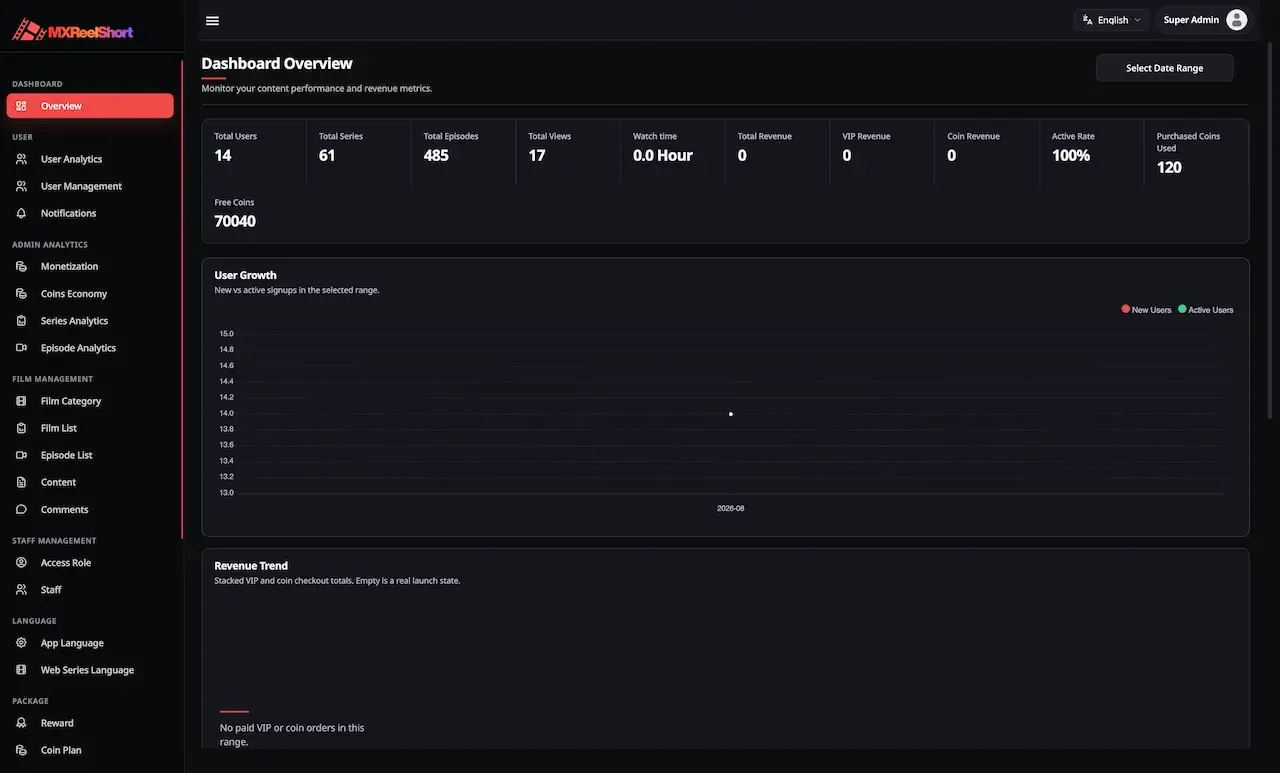
Task: Click the Comments bubble icon
Action: pos(21,509)
